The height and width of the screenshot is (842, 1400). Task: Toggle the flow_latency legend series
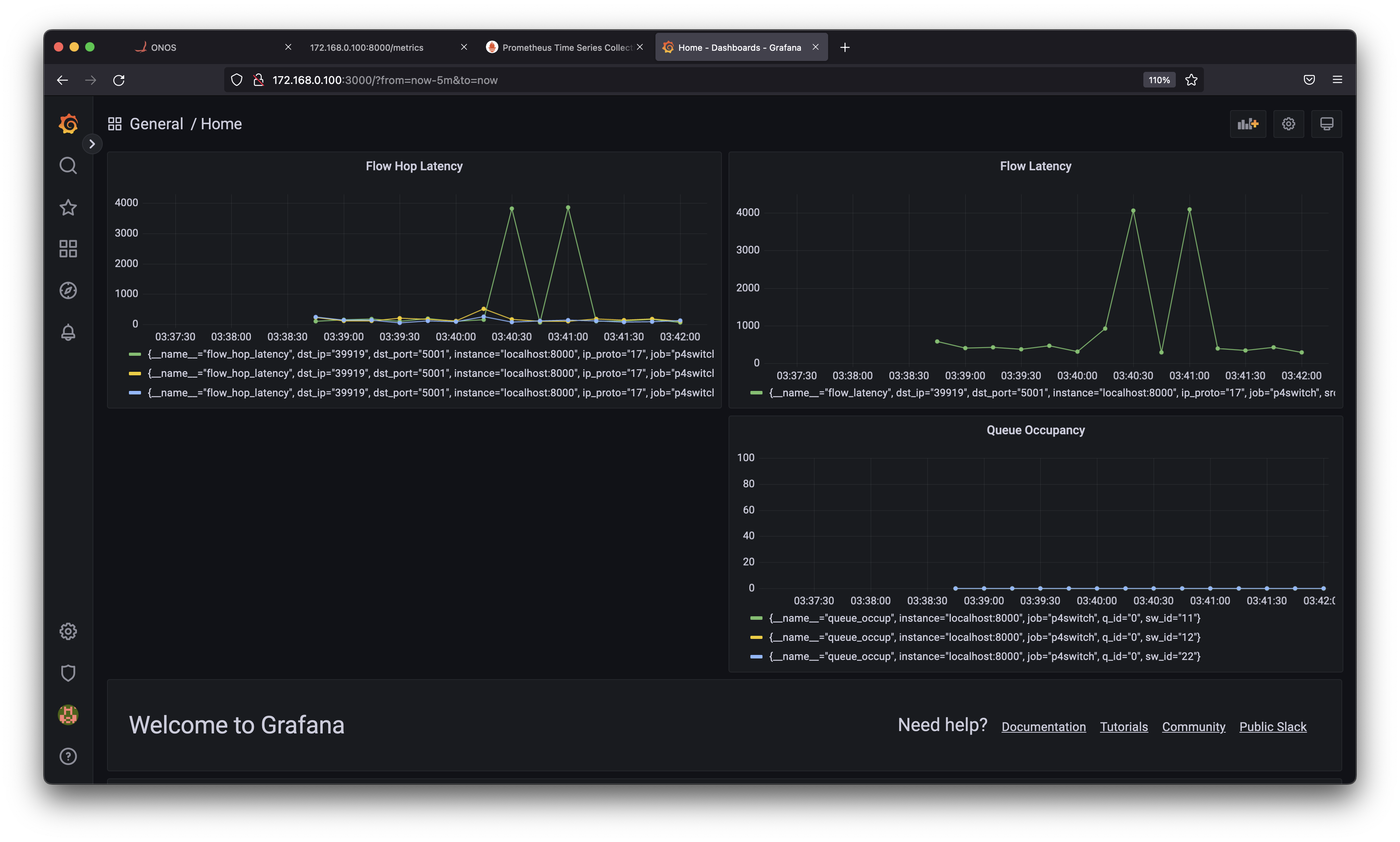pyautogui.click(x=1052, y=392)
